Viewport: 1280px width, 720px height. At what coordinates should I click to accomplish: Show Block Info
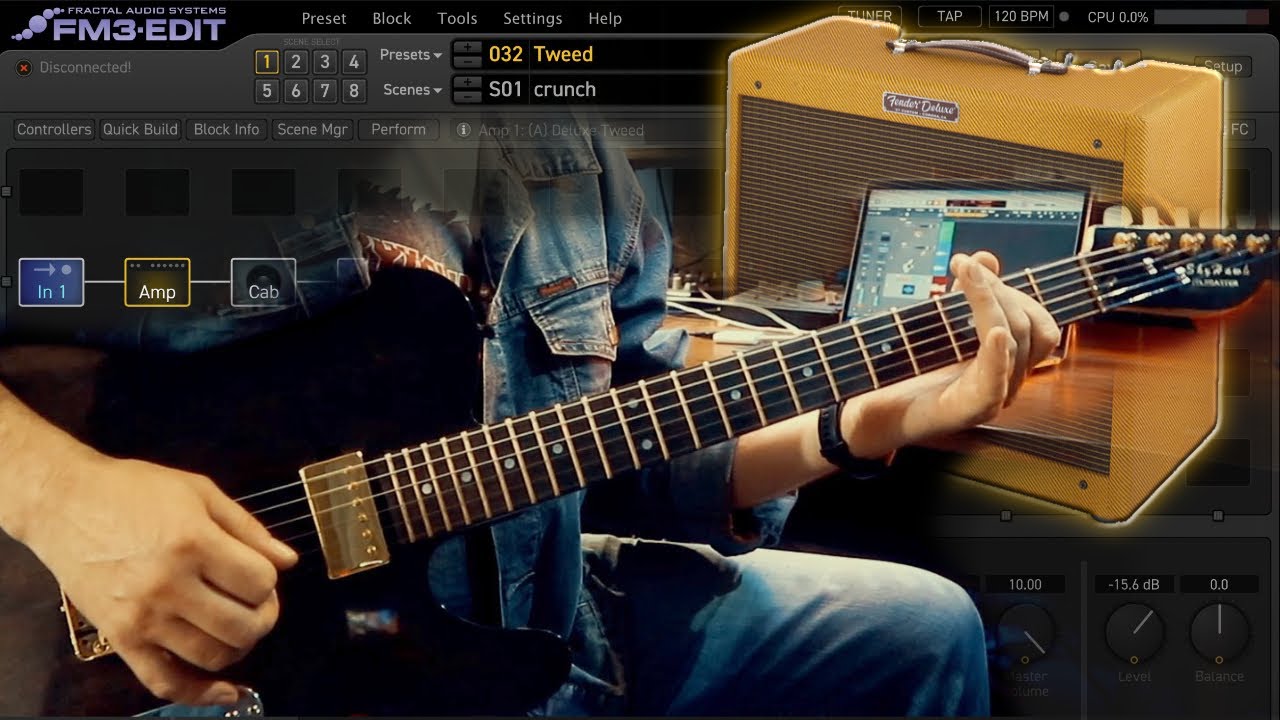(x=226, y=129)
